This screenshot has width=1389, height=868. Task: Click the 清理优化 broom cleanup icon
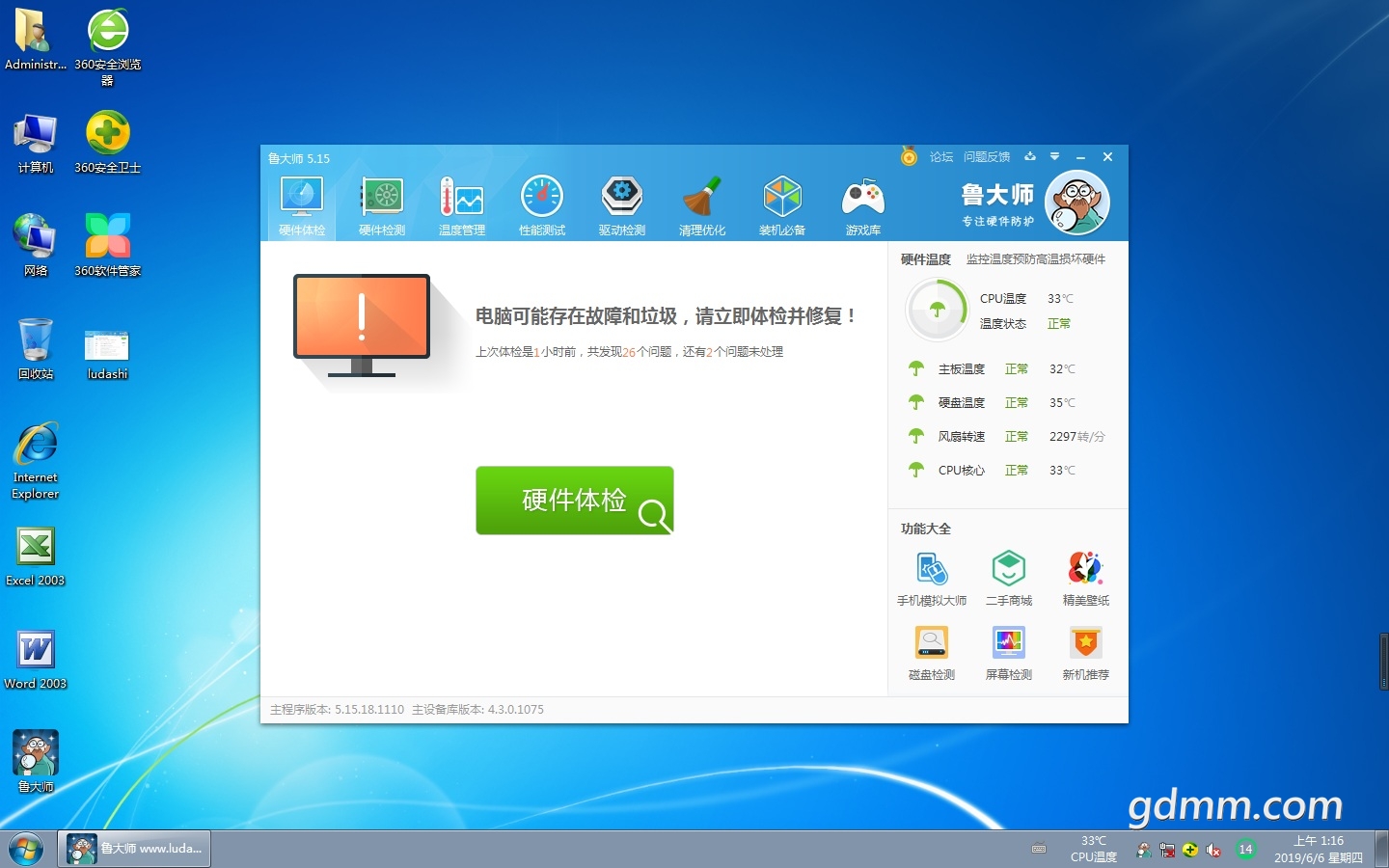pyautogui.click(x=702, y=205)
